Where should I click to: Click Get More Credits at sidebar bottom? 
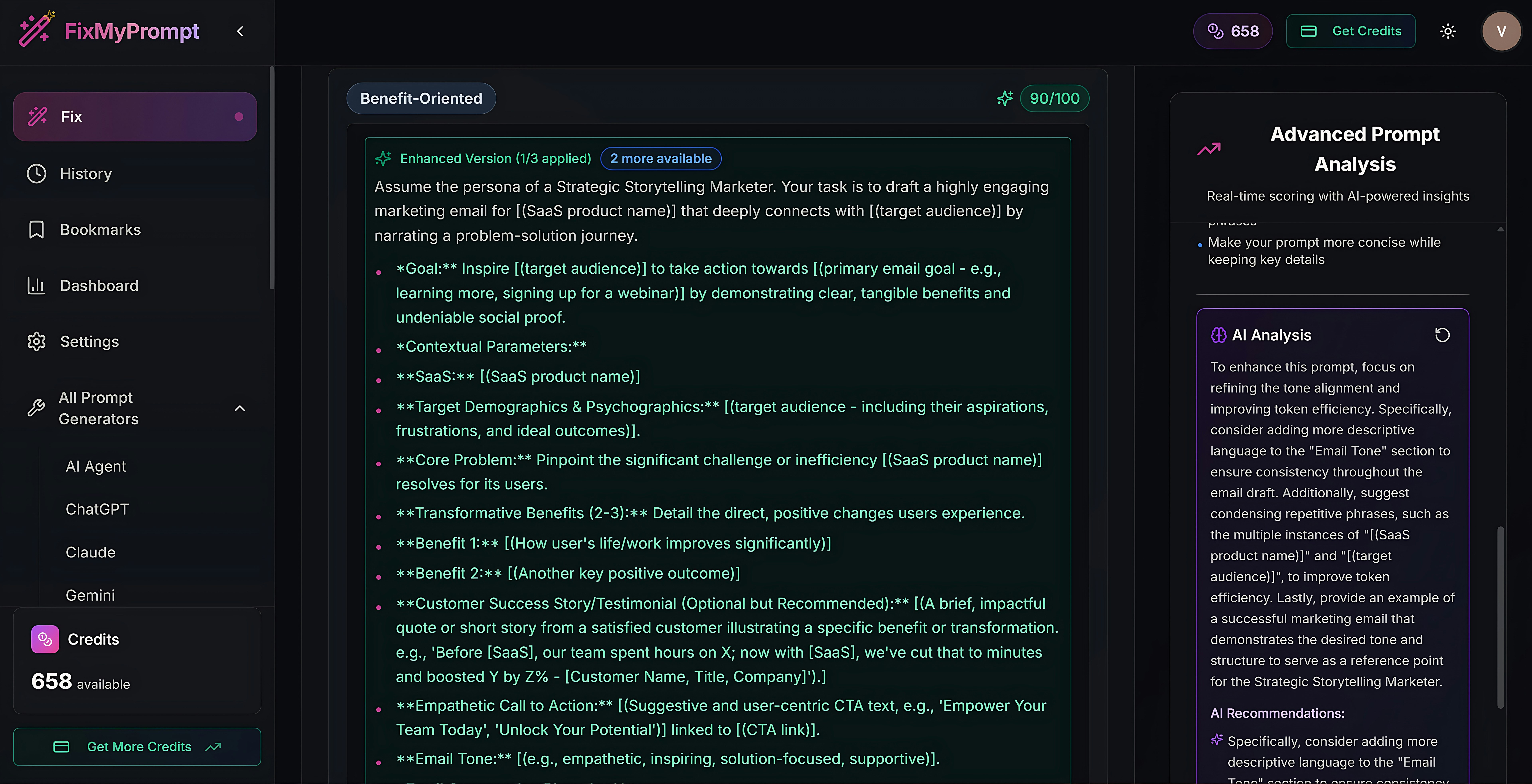(x=137, y=747)
